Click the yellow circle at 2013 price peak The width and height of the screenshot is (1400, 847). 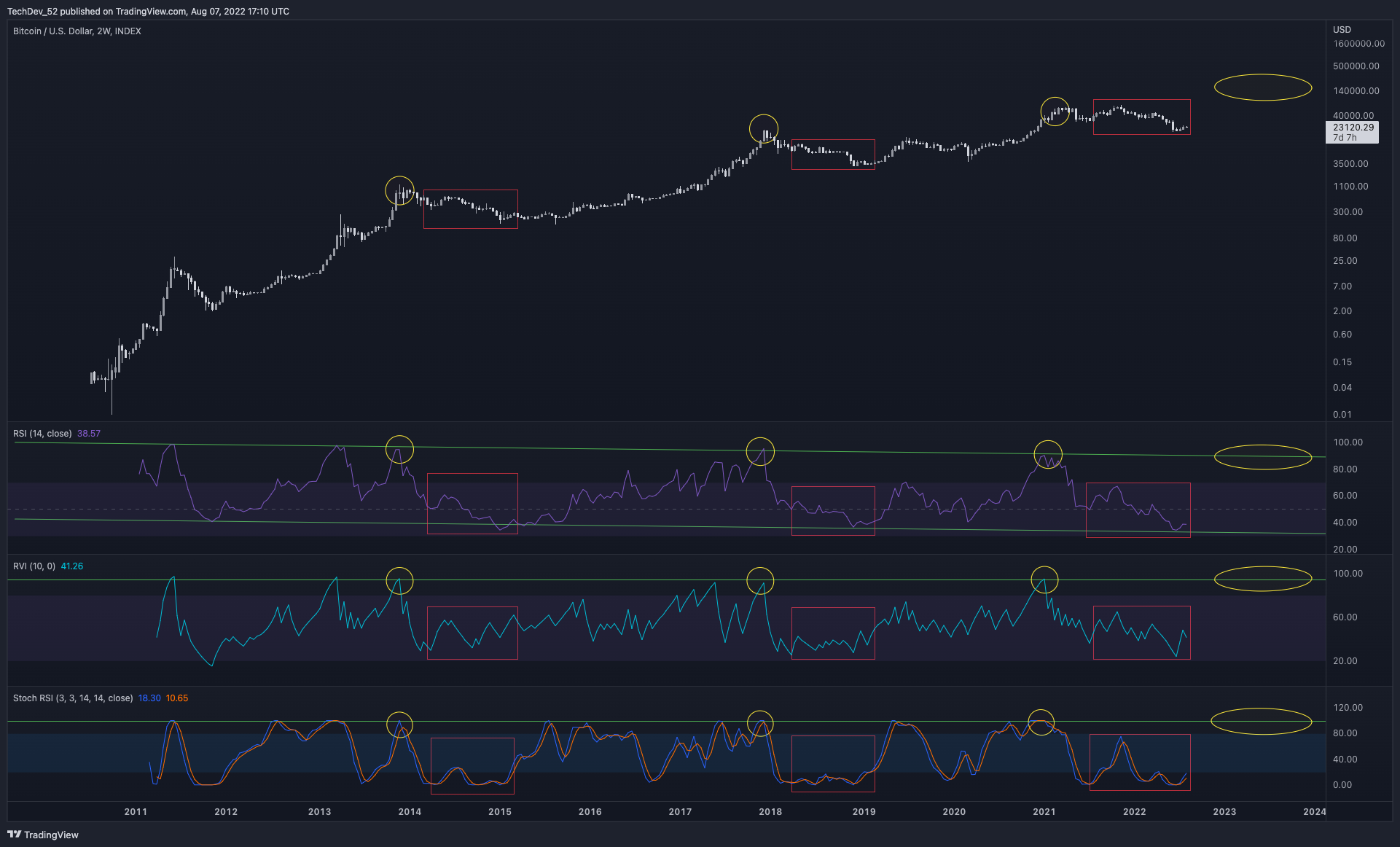399,190
